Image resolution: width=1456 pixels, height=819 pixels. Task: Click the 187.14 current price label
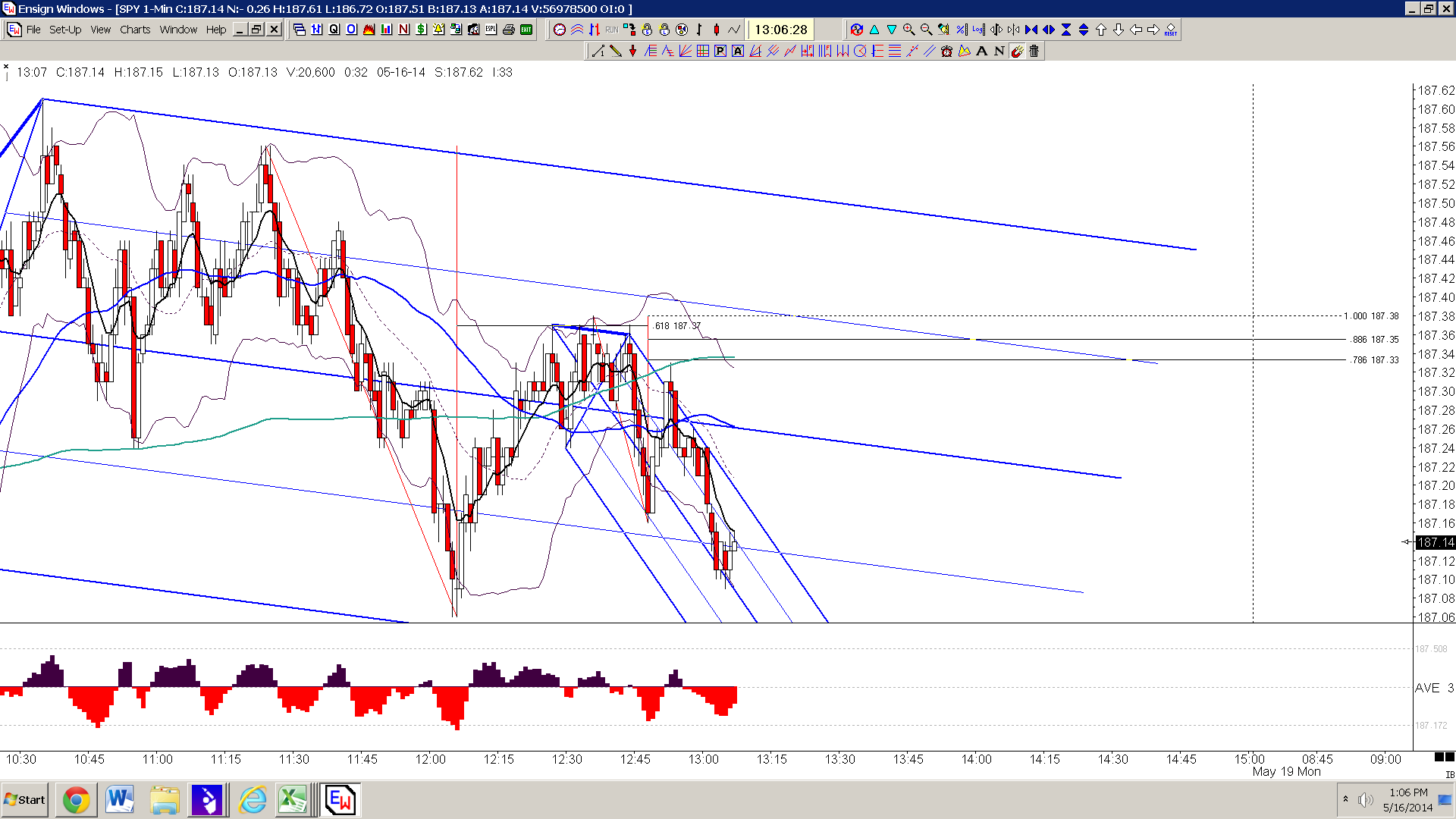1436,542
